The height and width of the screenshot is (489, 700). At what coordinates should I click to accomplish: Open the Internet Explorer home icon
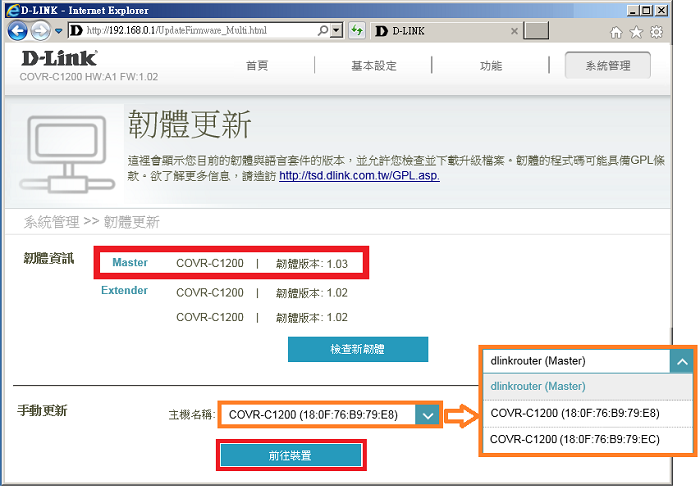click(616, 32)
